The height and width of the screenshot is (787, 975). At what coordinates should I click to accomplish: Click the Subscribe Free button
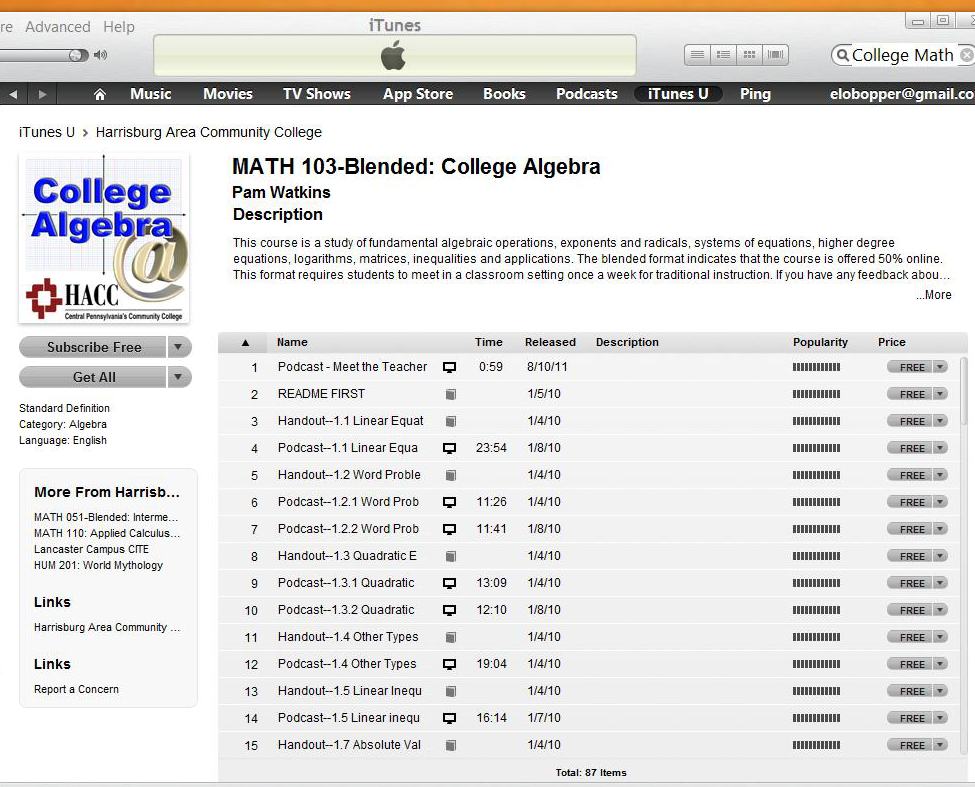pyautogui.click(x=93, y=347)
